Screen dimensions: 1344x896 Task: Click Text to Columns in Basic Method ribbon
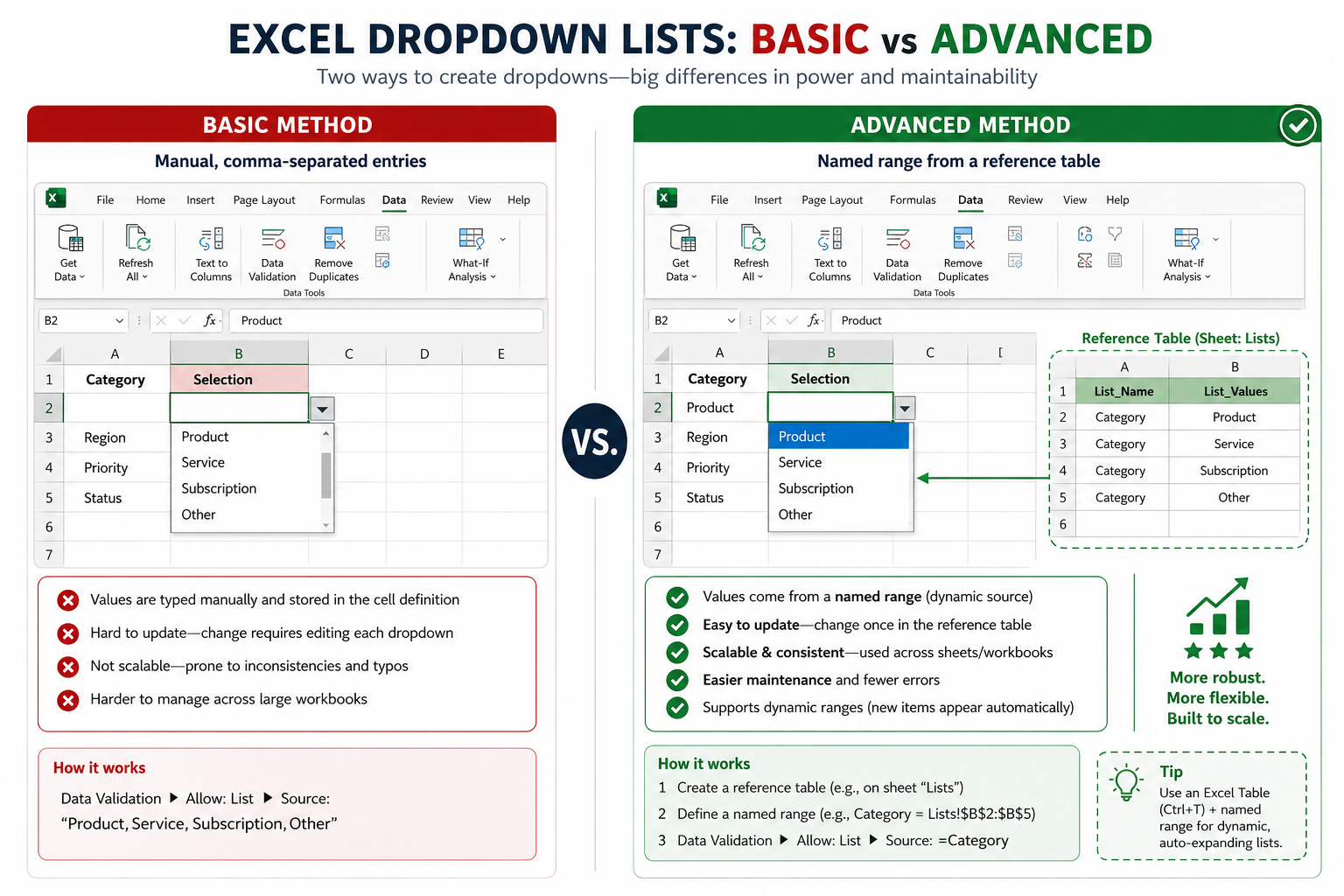point(211,254)
